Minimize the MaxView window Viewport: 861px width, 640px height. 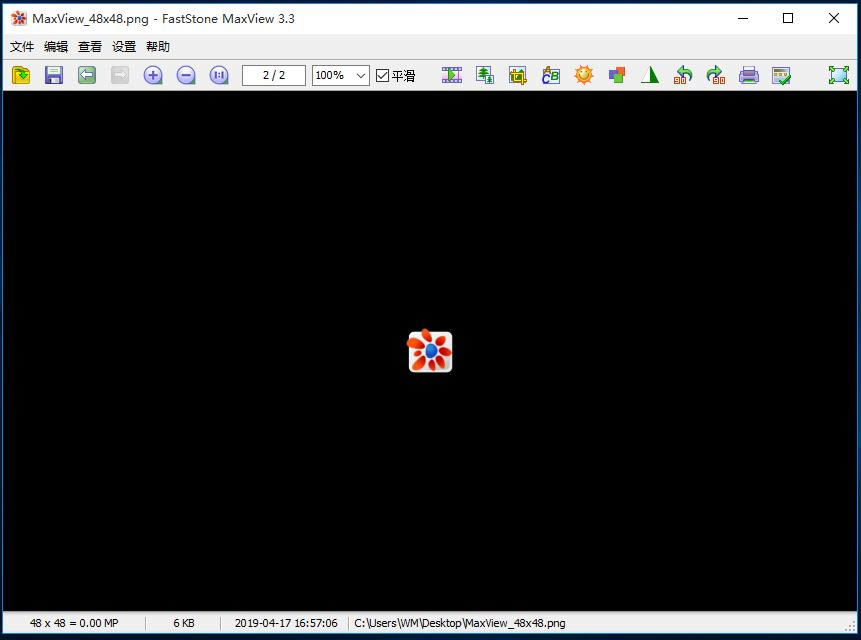point(743,18)
